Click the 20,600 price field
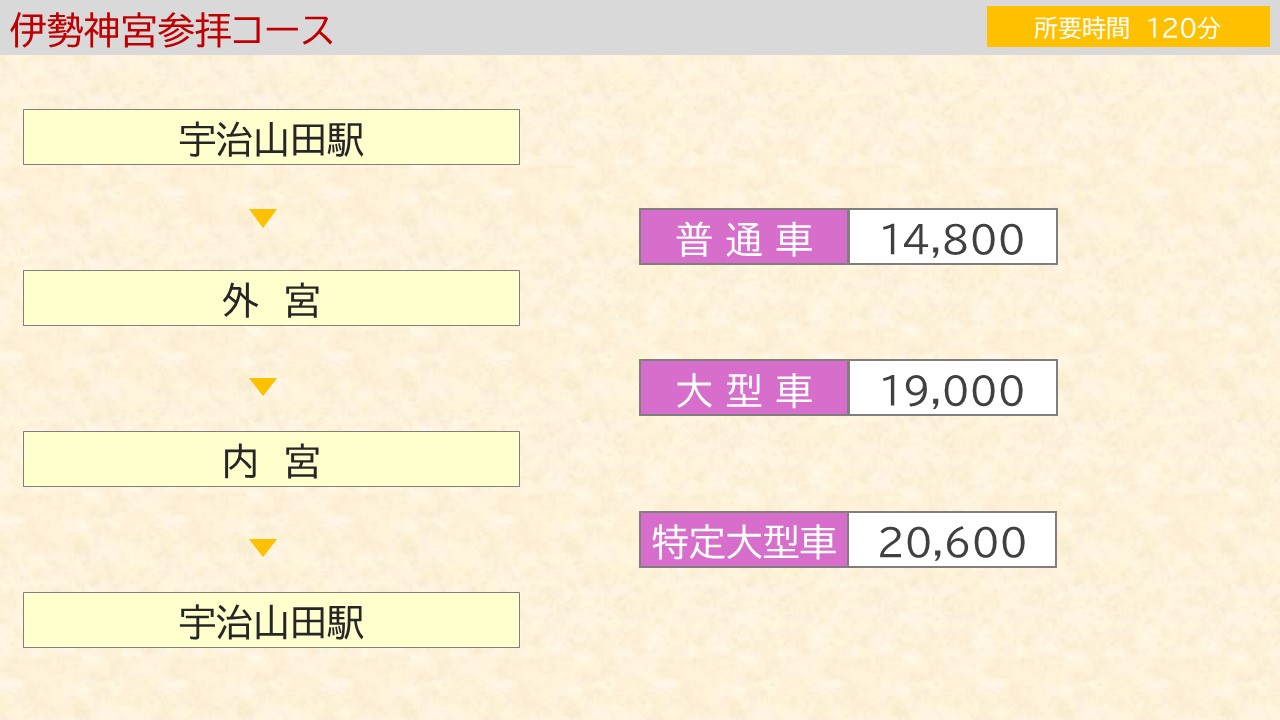 953,540
